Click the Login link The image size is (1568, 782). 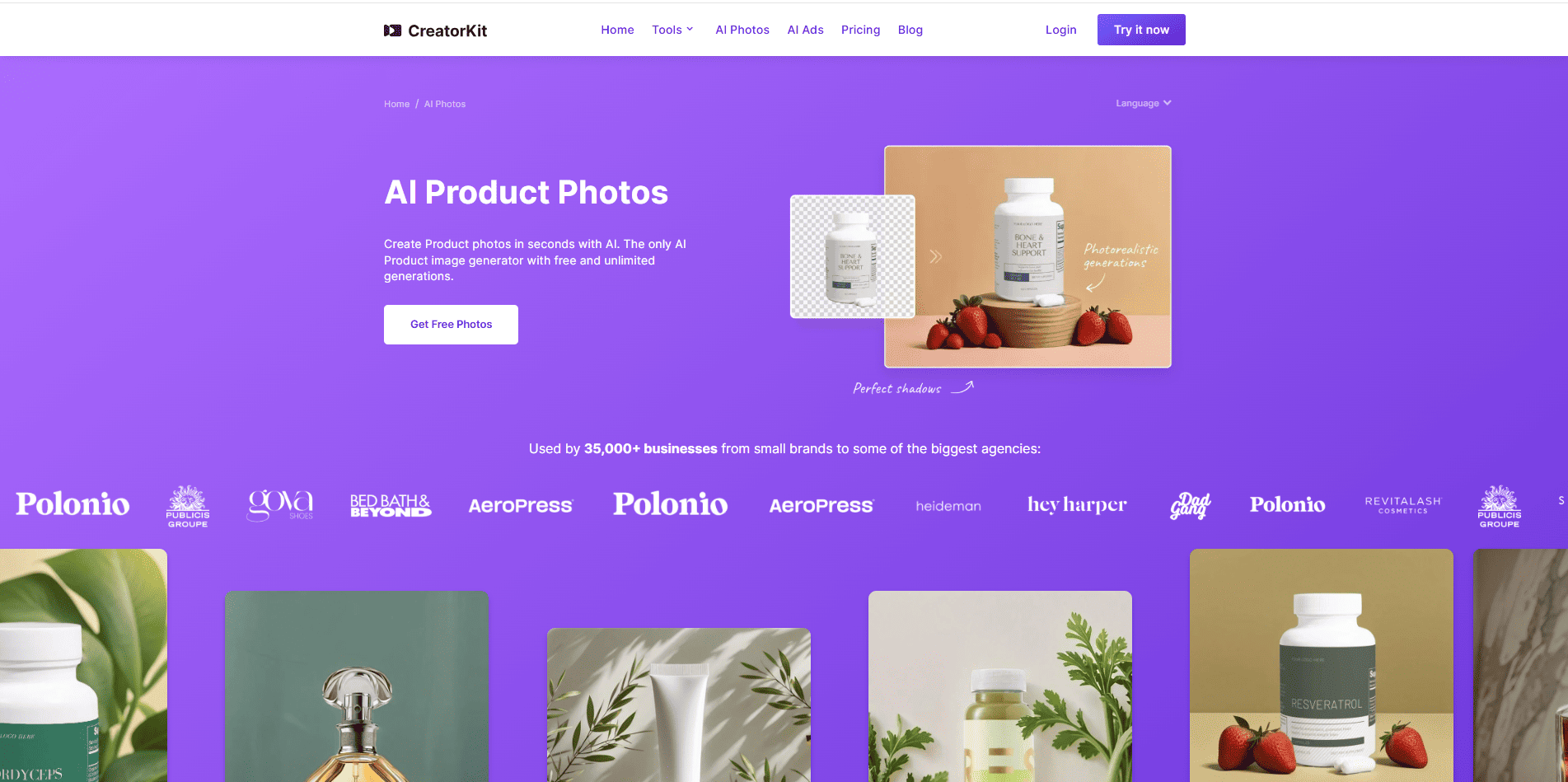tap(1060, 30)
